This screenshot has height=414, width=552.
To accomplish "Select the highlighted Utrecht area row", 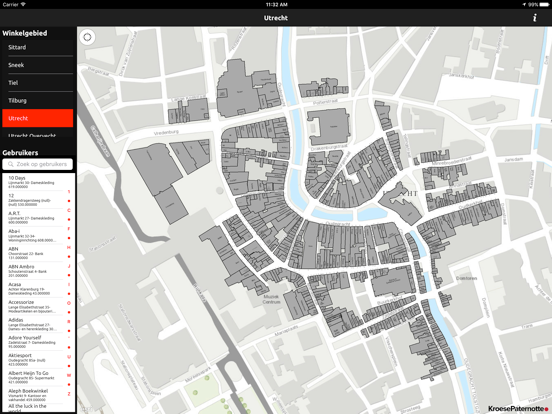I will pyautogui.click(x=38, y=118).
